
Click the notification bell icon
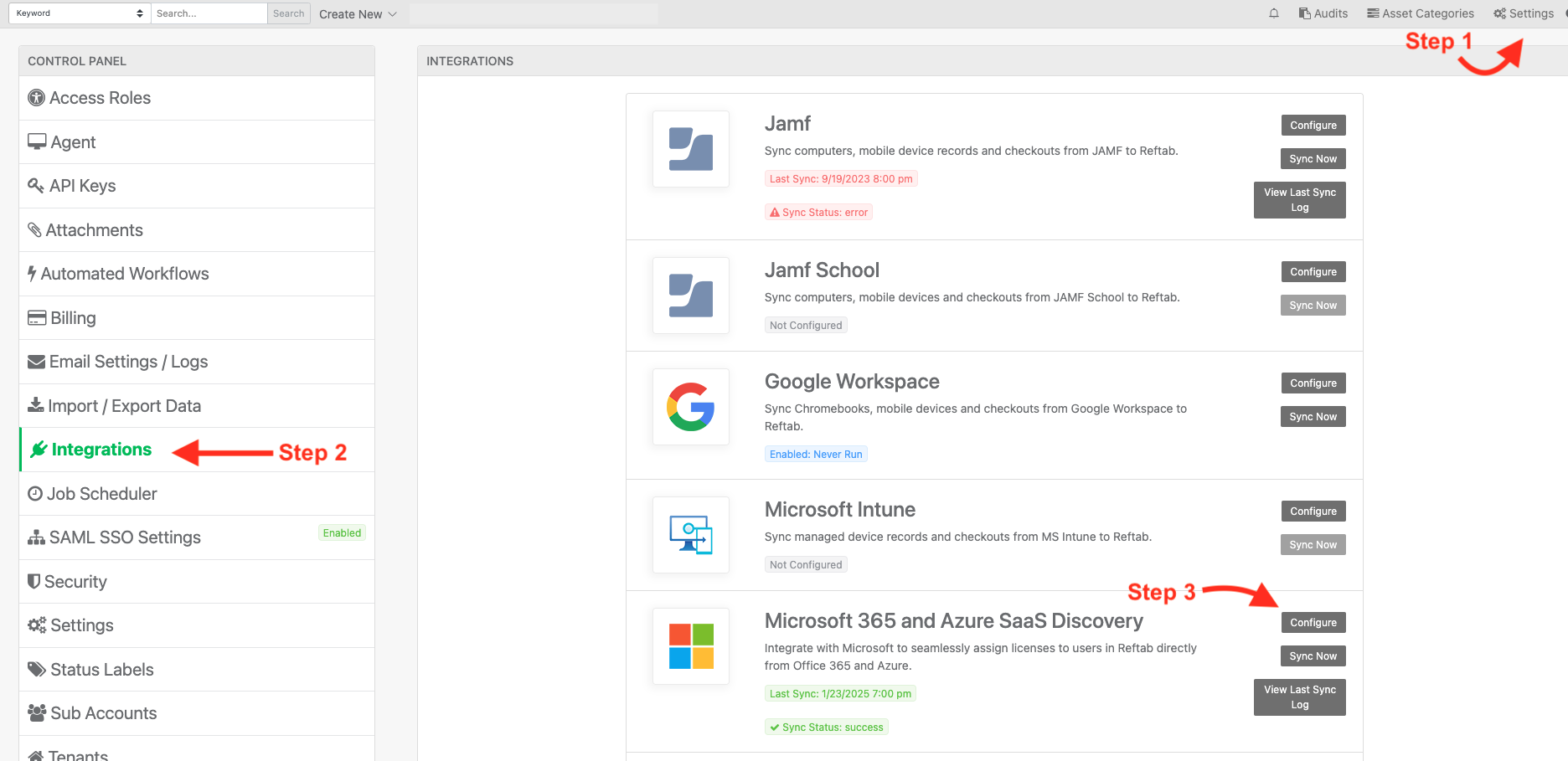coord(1273,13)
